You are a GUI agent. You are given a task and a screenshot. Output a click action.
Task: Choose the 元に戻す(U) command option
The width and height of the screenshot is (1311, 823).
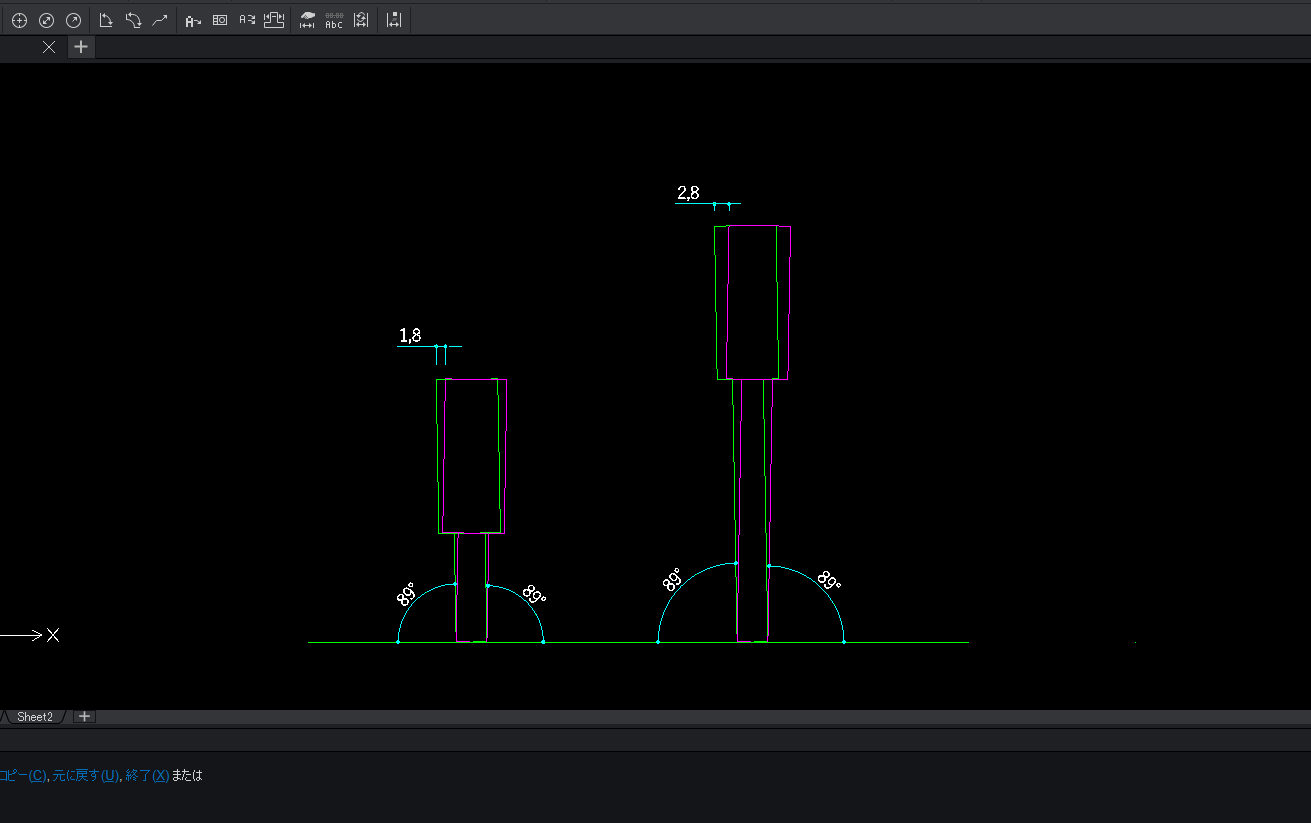(86, 775)
